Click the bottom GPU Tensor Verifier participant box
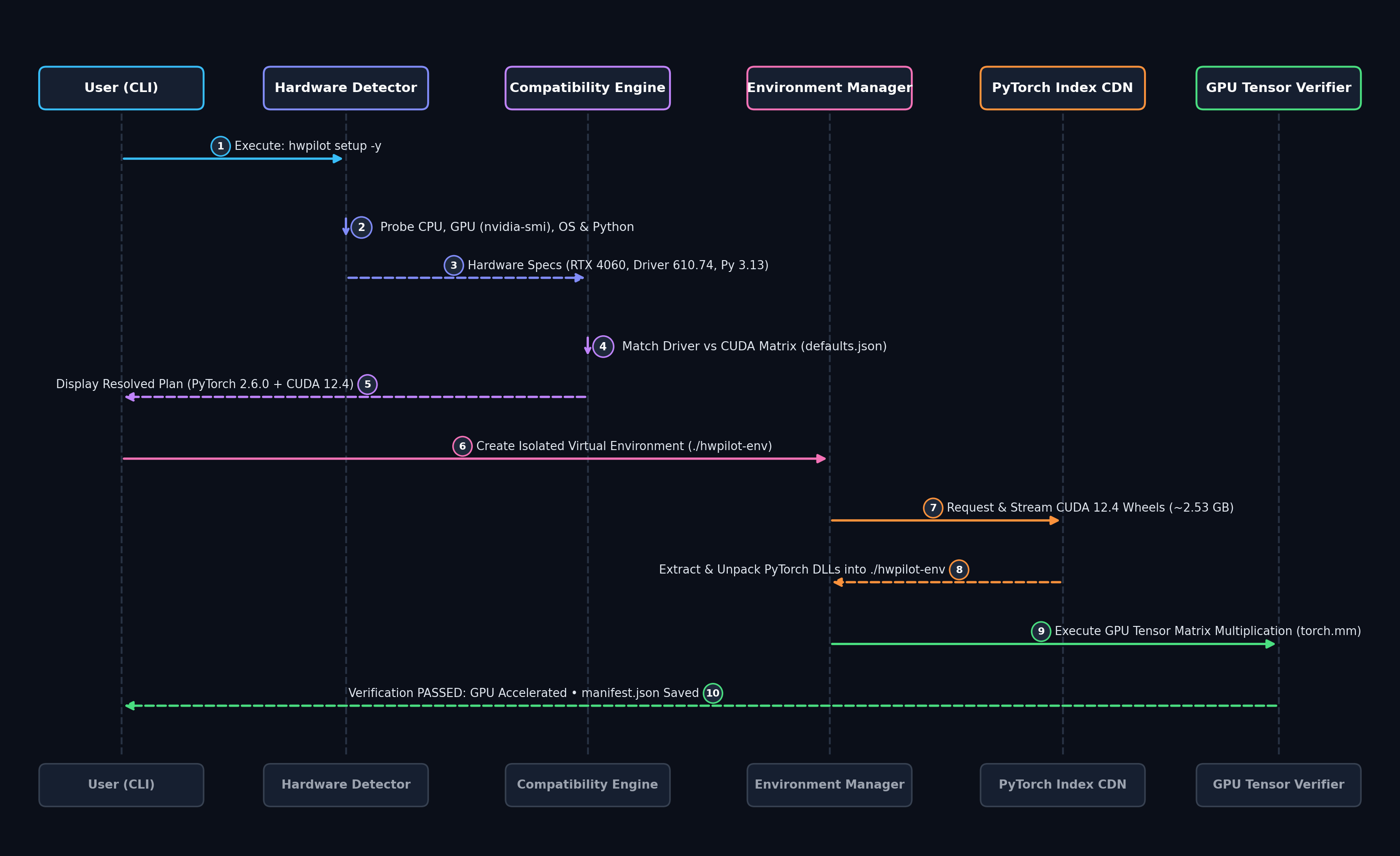Viewport: 1400px width, 856px height. (x=1278, y=785)
